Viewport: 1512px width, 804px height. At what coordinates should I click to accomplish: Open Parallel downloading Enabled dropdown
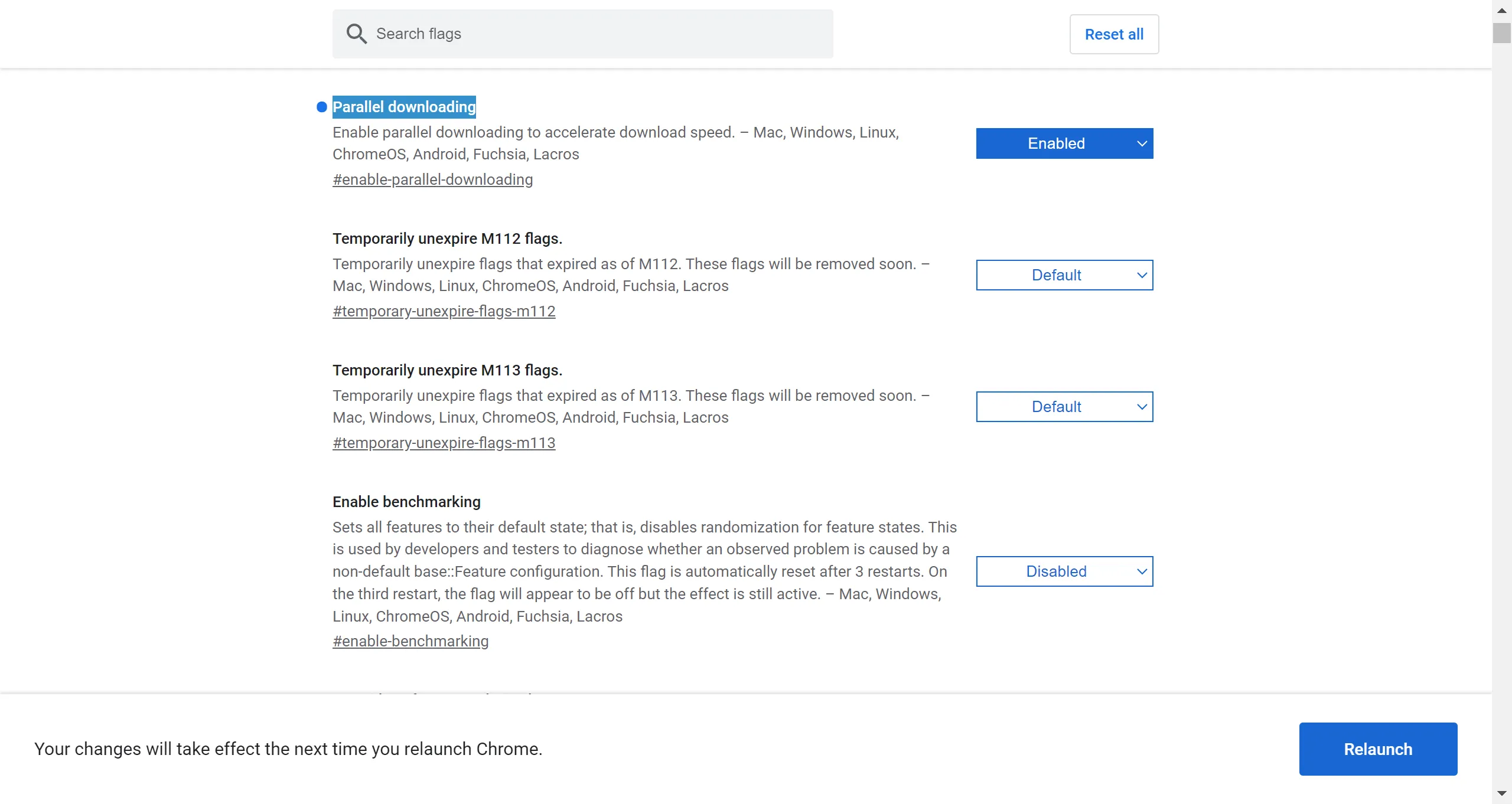[x=1056, y=143]
